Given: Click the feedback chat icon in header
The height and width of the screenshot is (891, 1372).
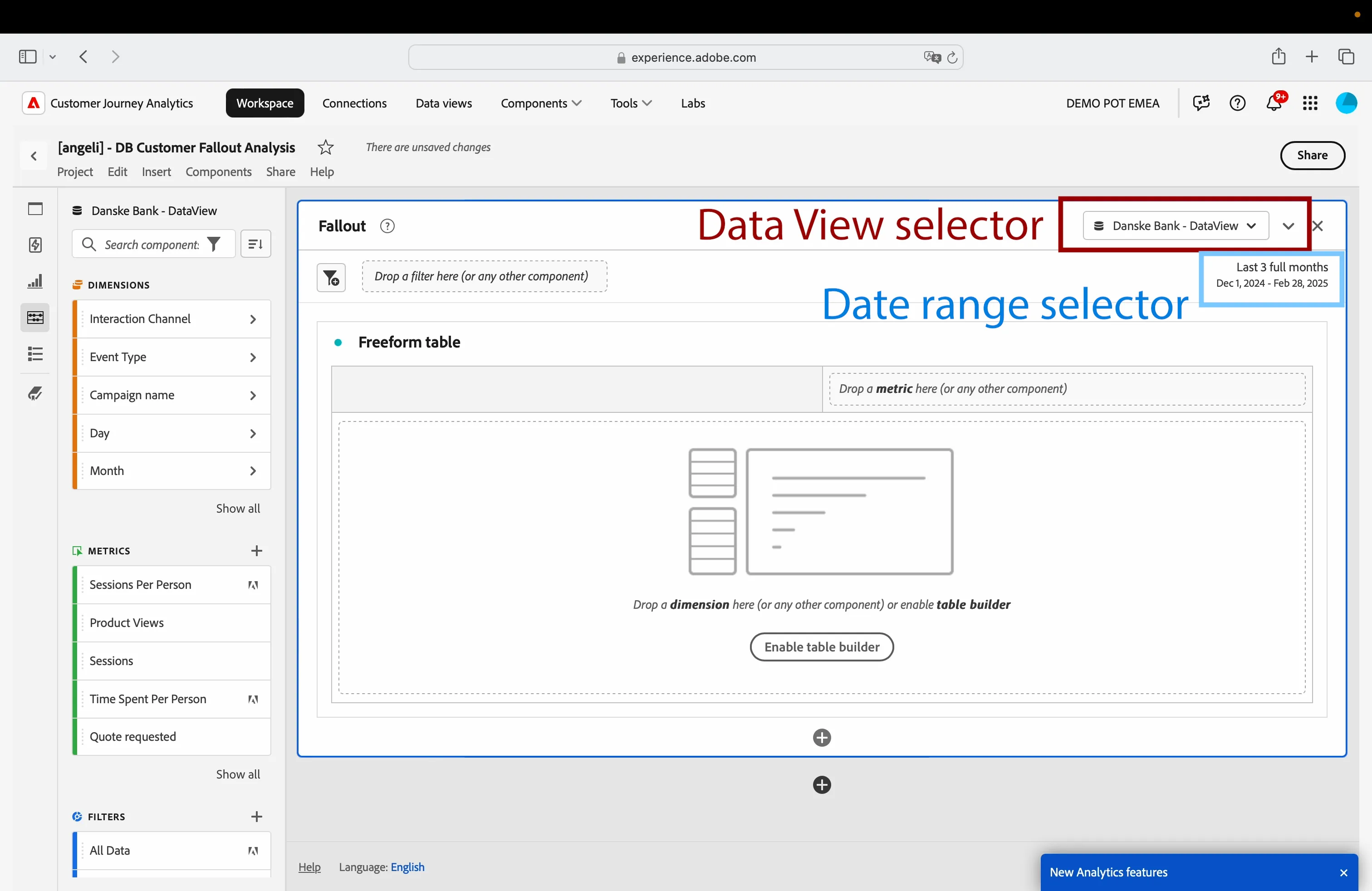Looking at the screenshot, I should click(x=1201, y=103).
